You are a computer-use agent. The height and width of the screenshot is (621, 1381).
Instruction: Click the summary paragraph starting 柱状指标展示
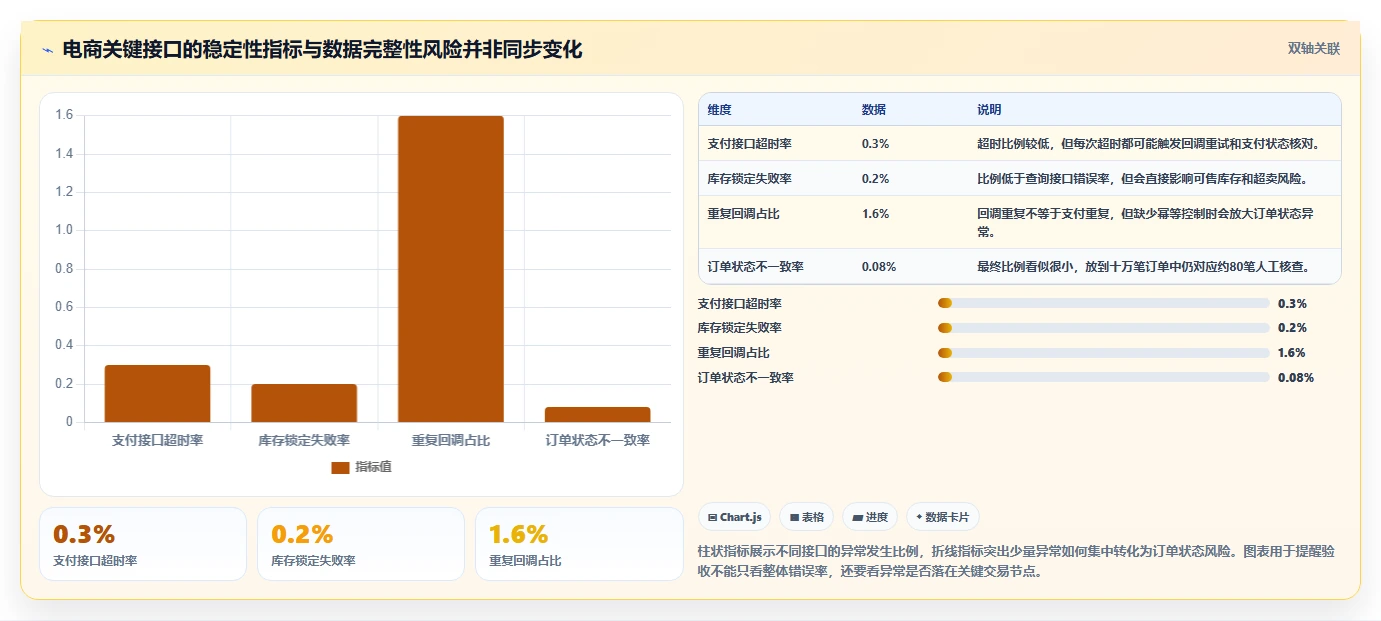[x=1016, y=562]
